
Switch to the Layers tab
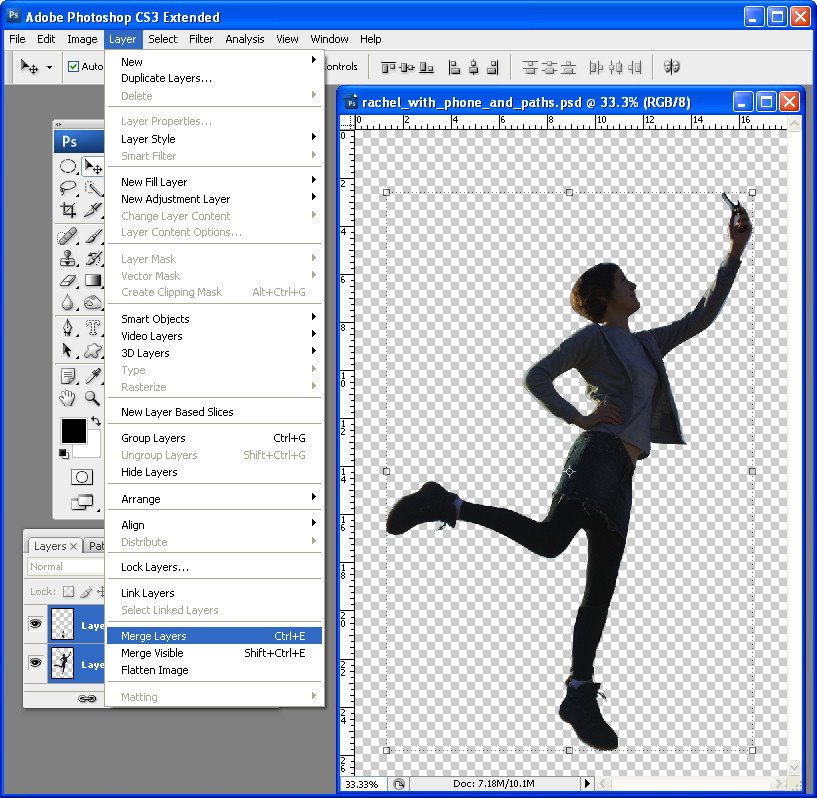click(x=55, y=546)
